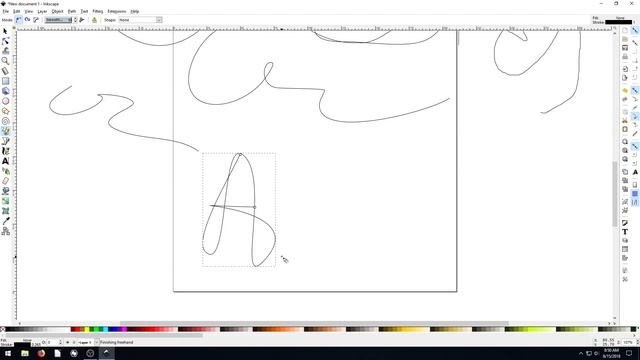Select the Mesh gradient tool
Image resolution: width=640 pixels, height=360 pixels.
point(5,211)
